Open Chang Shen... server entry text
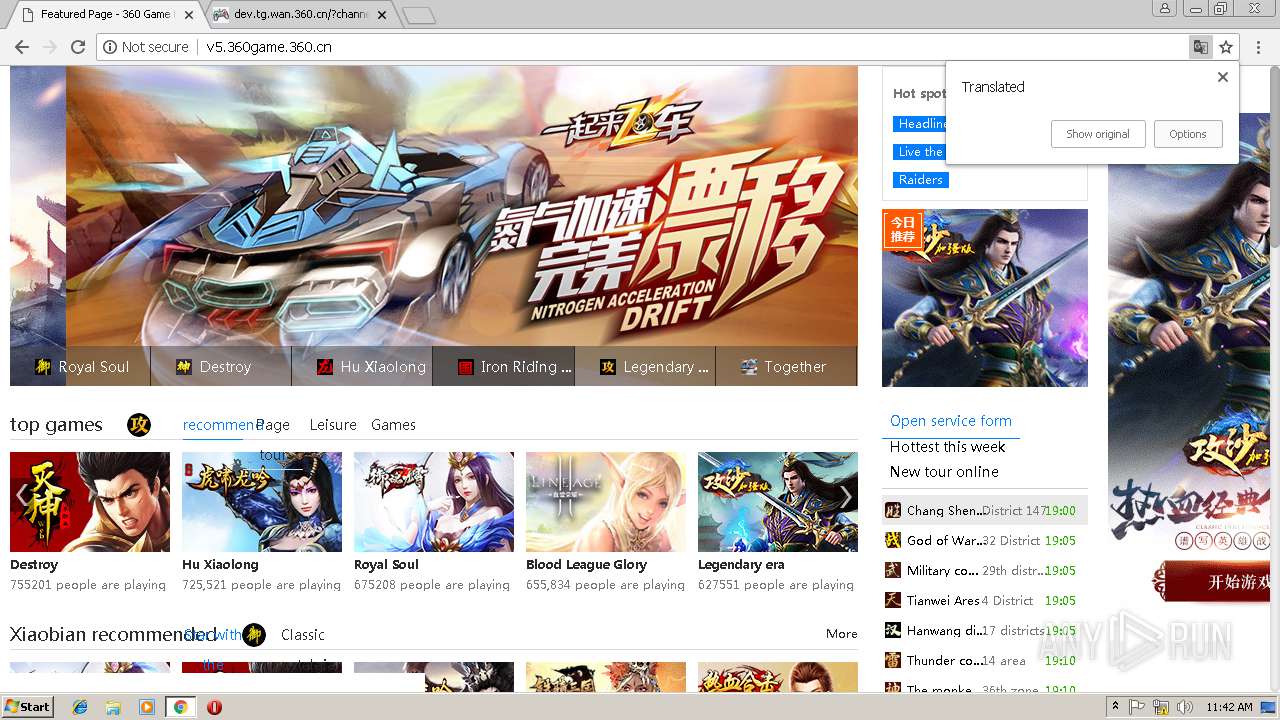The width and height of the screenshot is (1280, 720). pyautogui.click(x=944, y=510)
